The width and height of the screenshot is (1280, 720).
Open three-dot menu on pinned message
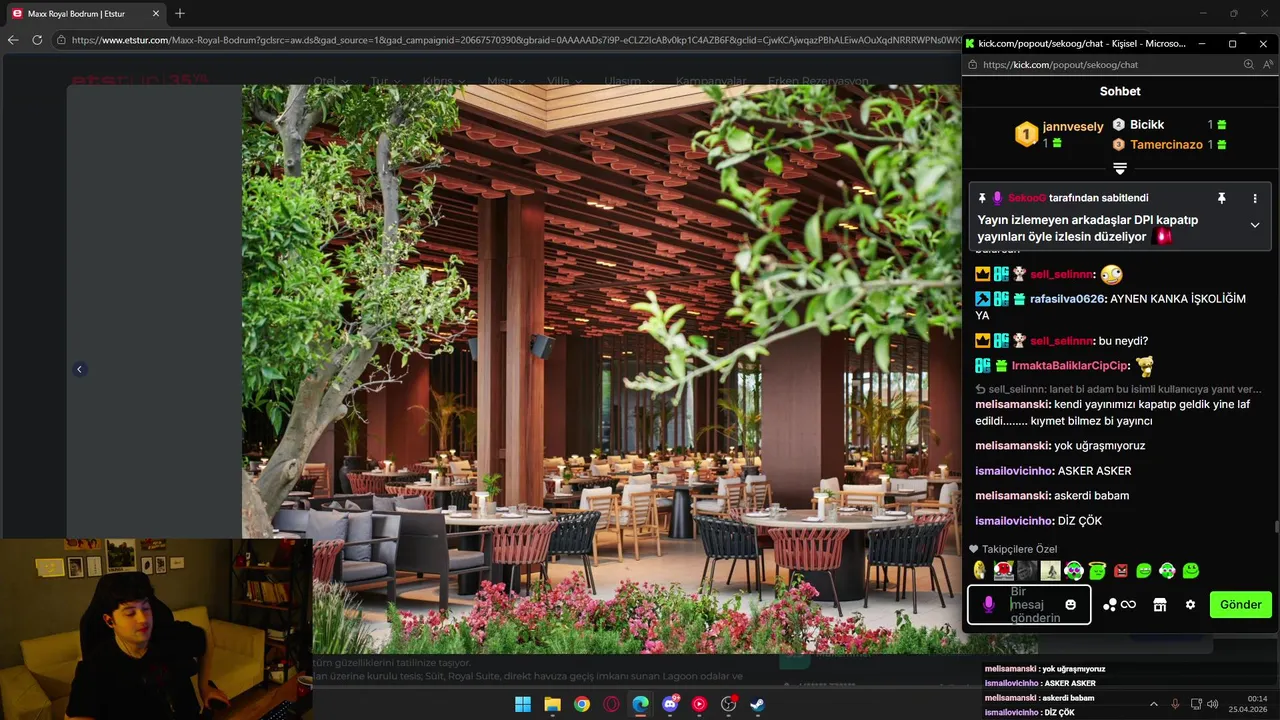coord(1255,198)
